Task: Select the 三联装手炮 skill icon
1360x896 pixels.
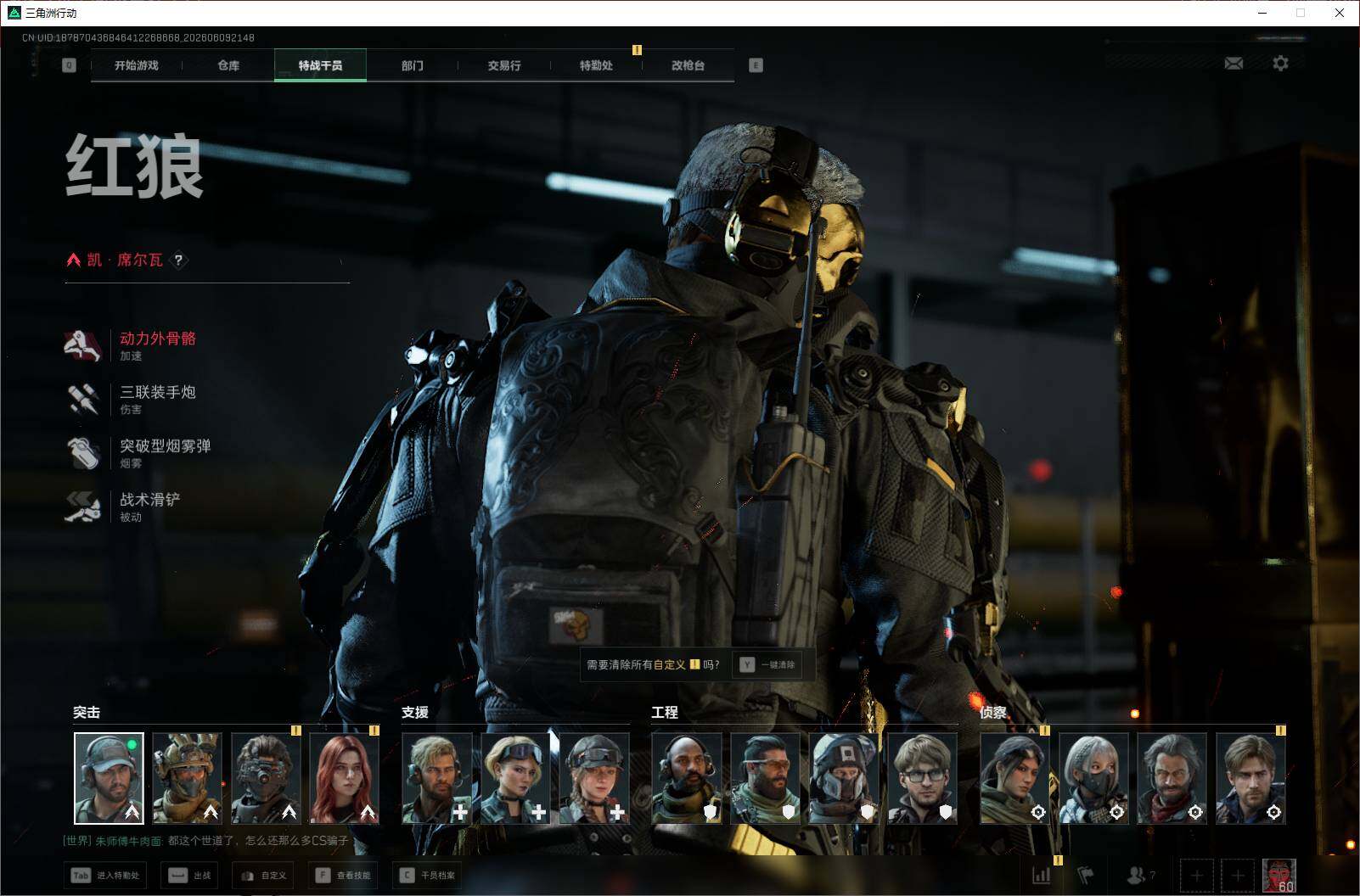Action: click(83, 399)
